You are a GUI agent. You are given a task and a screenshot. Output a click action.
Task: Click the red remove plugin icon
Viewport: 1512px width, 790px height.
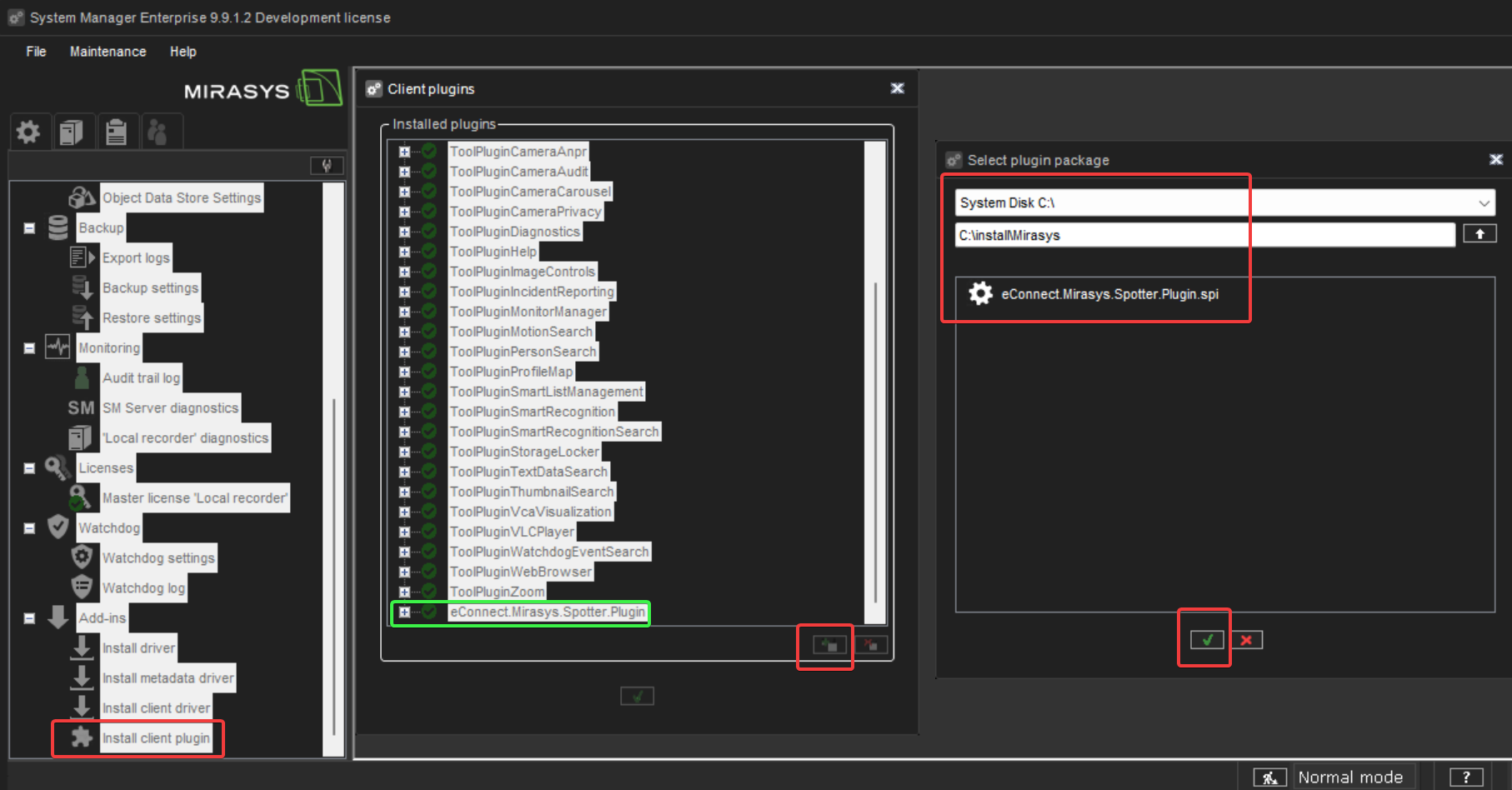pos(870,643)
